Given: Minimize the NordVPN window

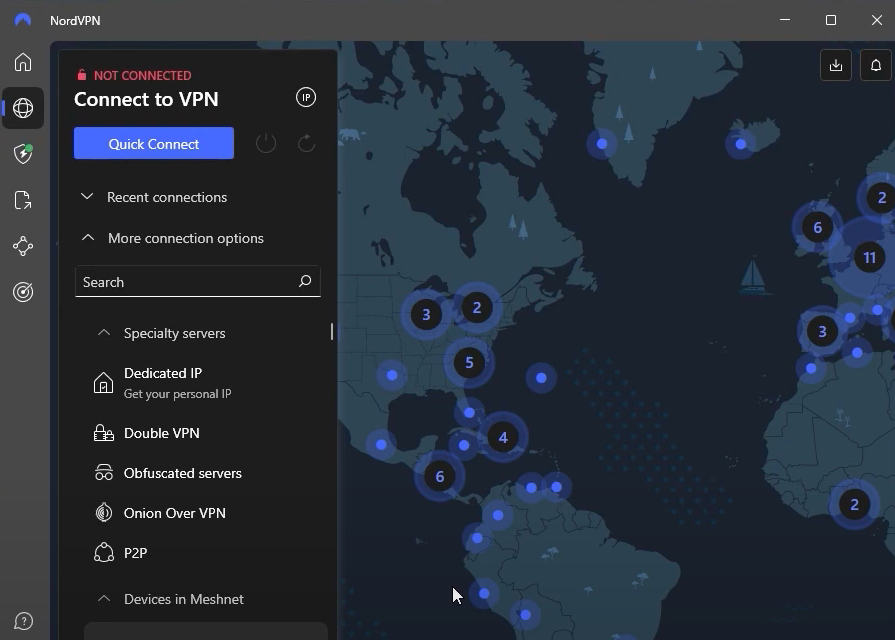Looking at the screenshot, I should [x=785, y=20].
